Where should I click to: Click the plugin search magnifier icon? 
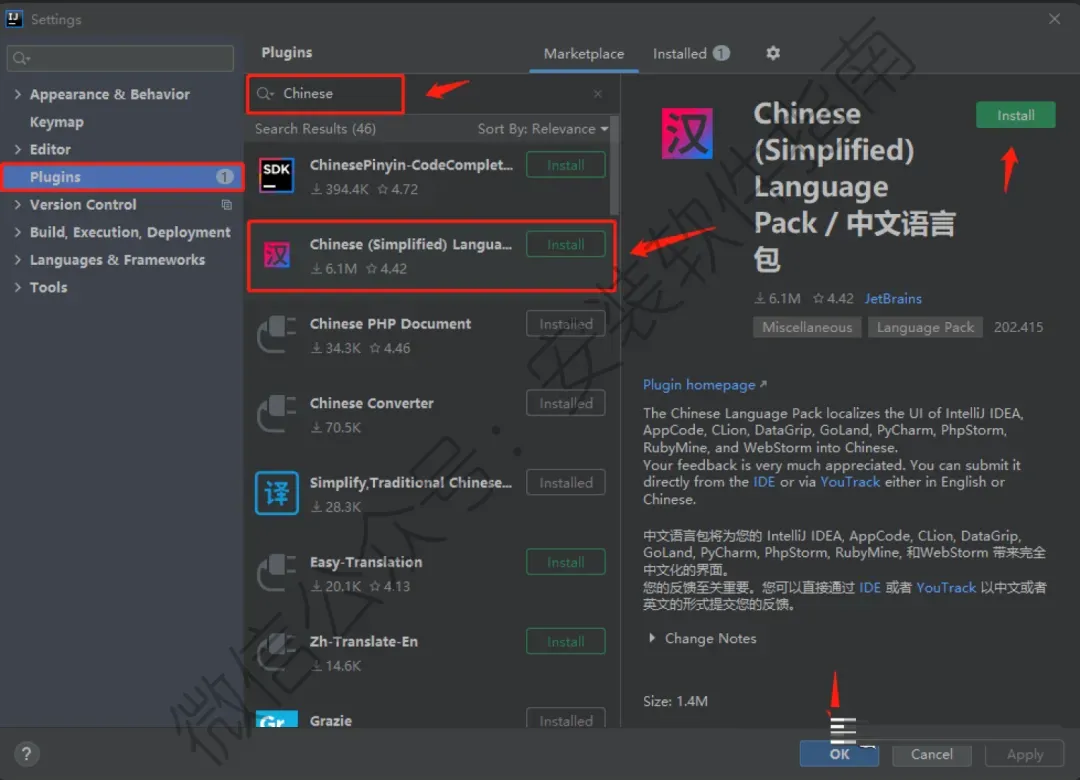(x=265, y=94)
